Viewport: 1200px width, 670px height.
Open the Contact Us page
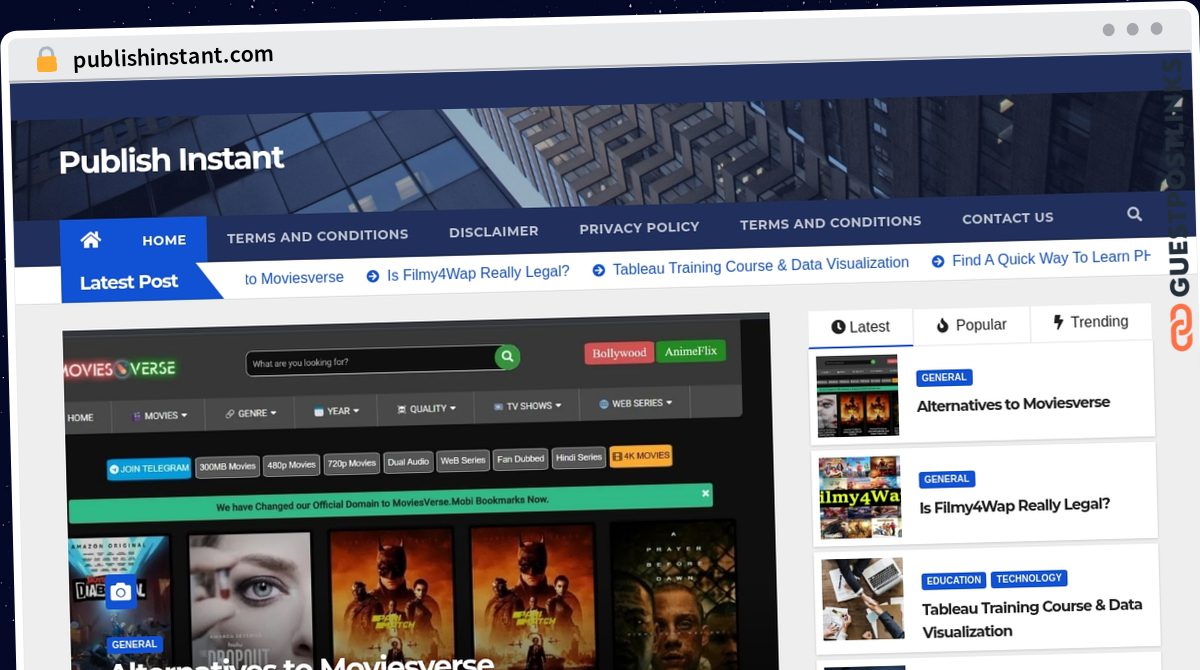[1007, 218]
